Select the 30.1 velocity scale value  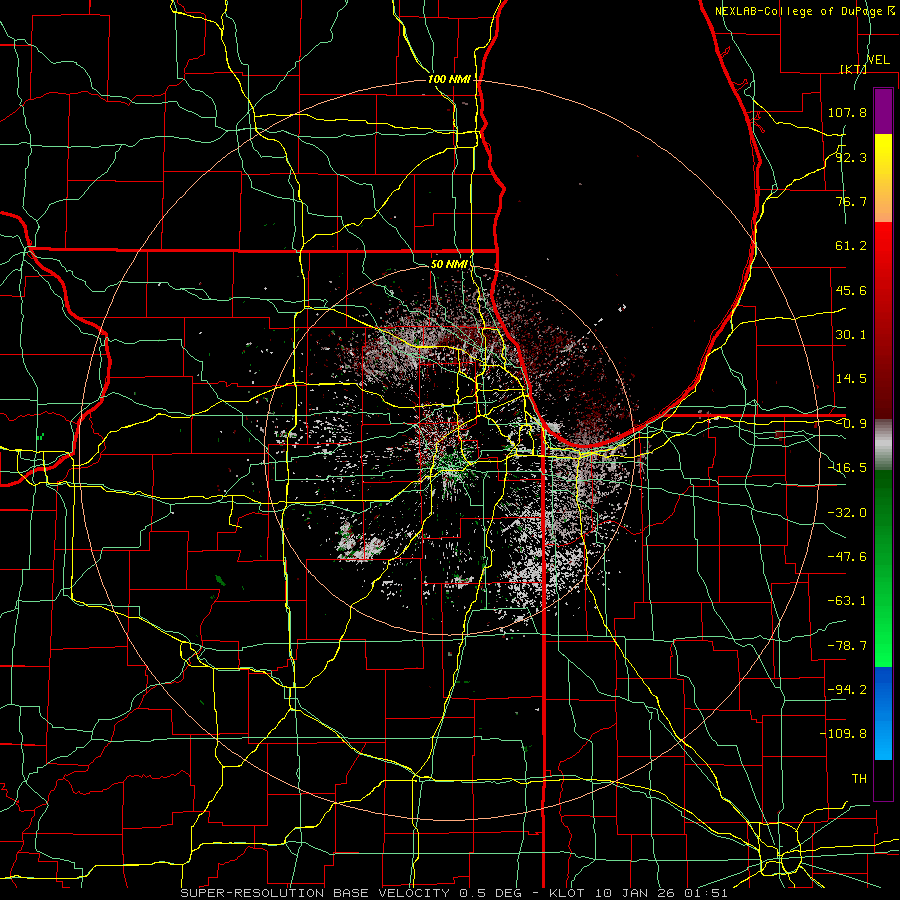click(x=851, y=335)
